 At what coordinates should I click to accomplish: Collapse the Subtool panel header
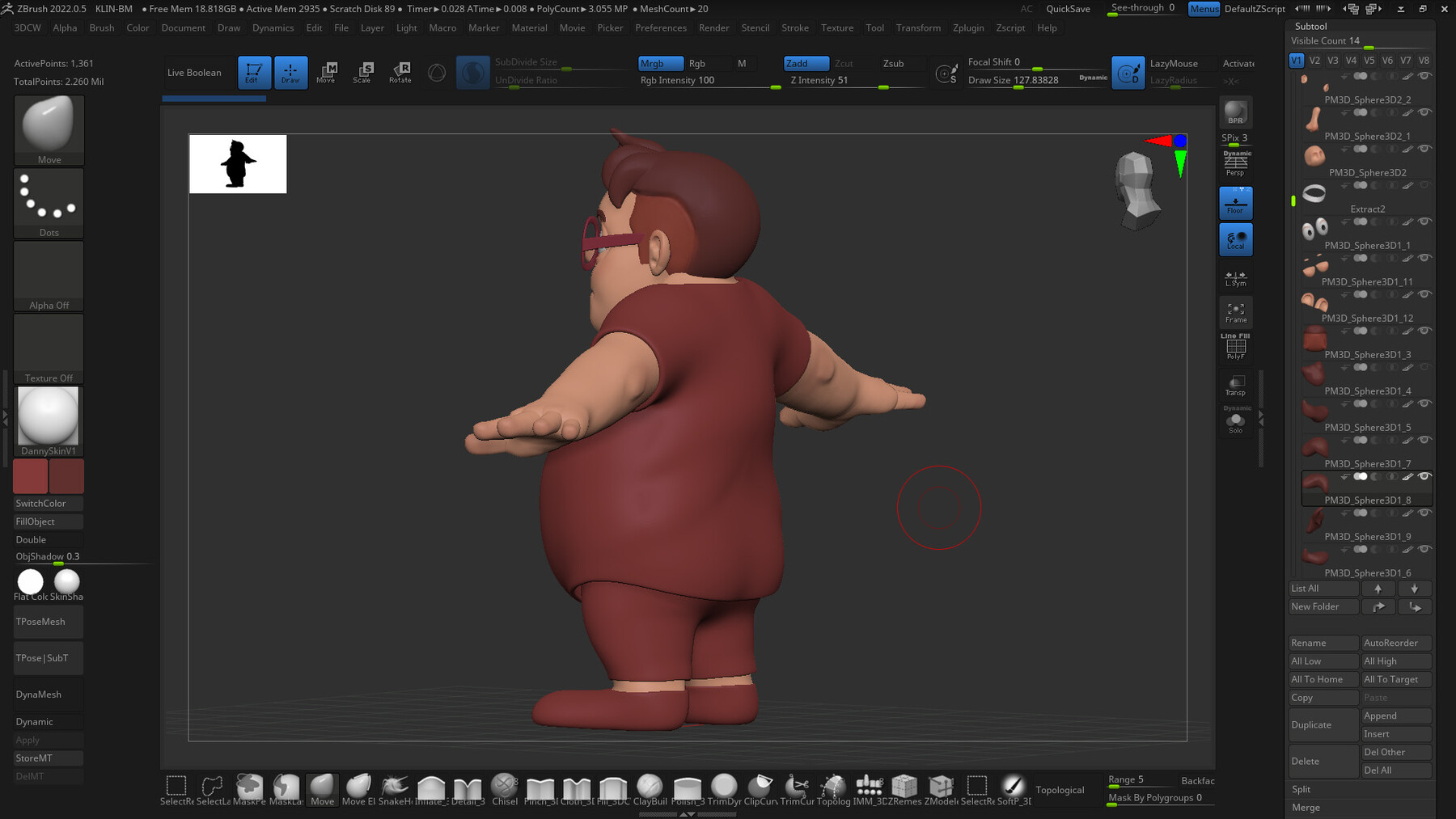click(1310, 26)
